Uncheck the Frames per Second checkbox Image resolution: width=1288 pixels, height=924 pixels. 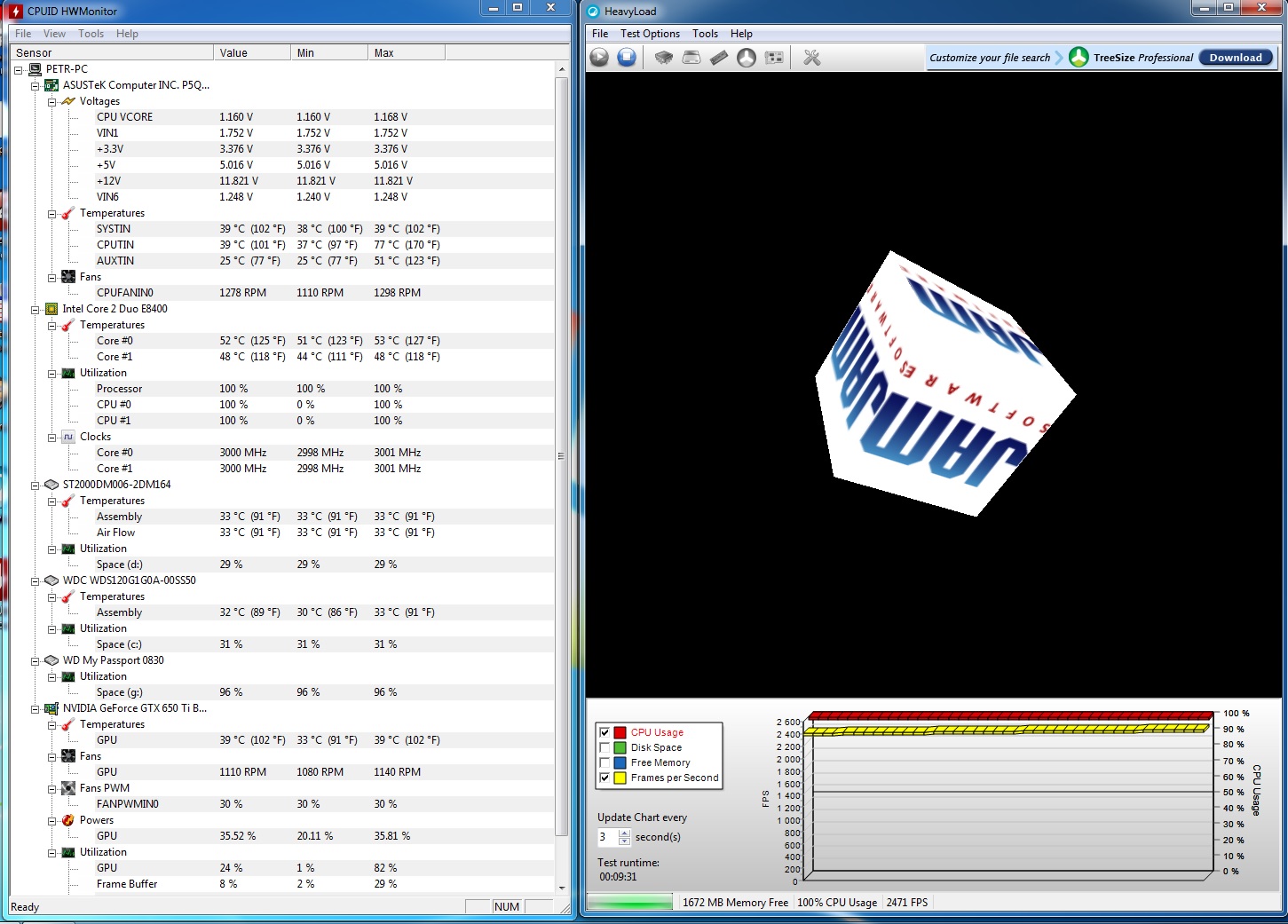click(x=604, y=778)
